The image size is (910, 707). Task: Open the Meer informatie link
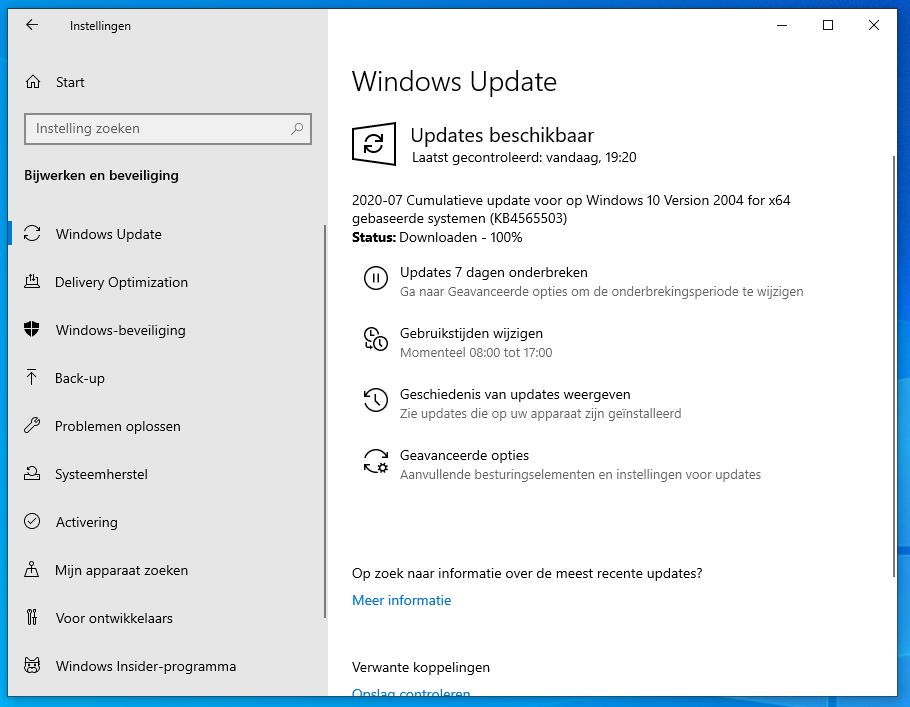pos(401,600)
